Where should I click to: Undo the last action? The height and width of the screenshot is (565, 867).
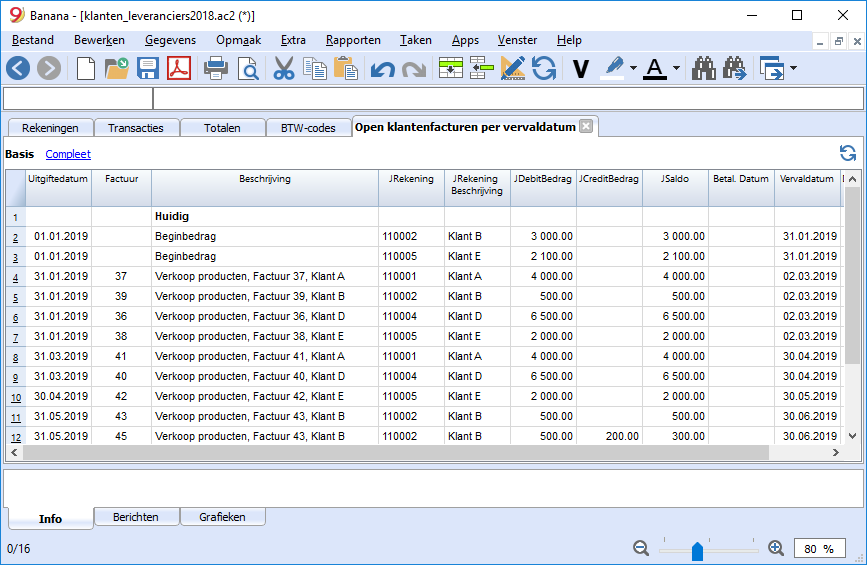coord(383,69)
